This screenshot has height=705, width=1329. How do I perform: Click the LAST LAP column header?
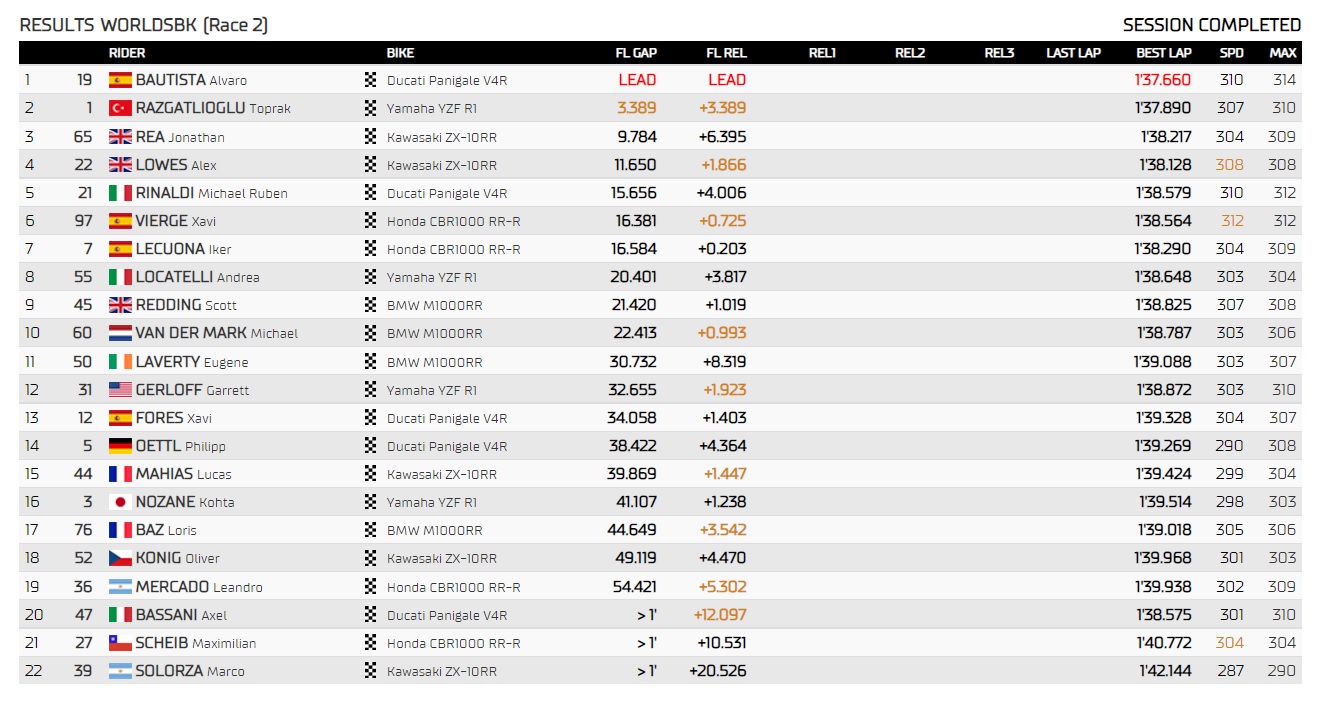1074,53
